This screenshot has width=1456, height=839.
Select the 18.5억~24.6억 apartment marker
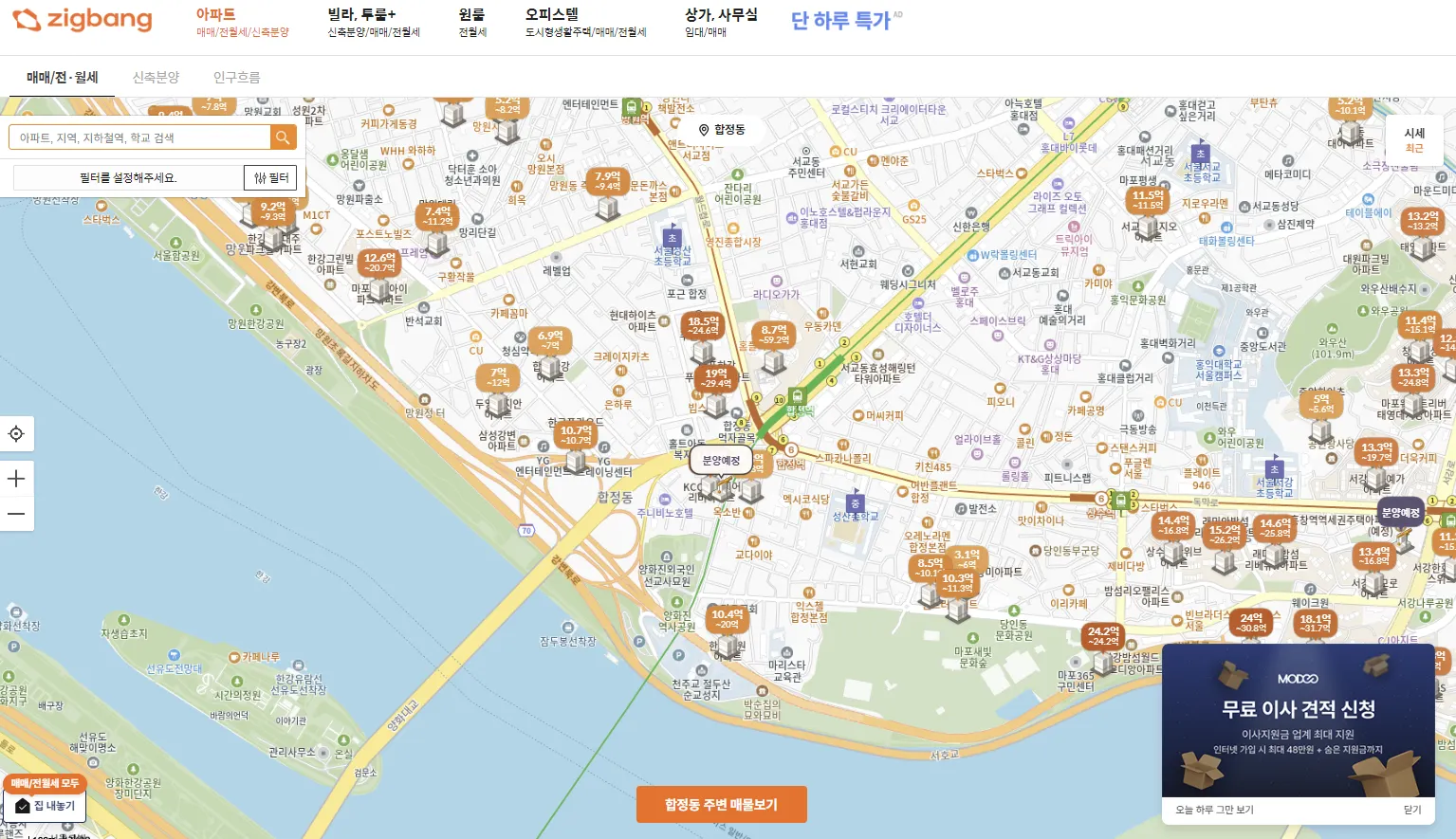point(703,325)
